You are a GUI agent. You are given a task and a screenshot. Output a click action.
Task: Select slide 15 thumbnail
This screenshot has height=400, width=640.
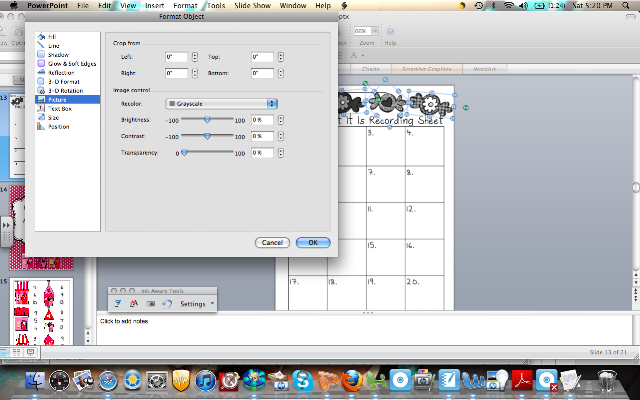click(41, 312)
